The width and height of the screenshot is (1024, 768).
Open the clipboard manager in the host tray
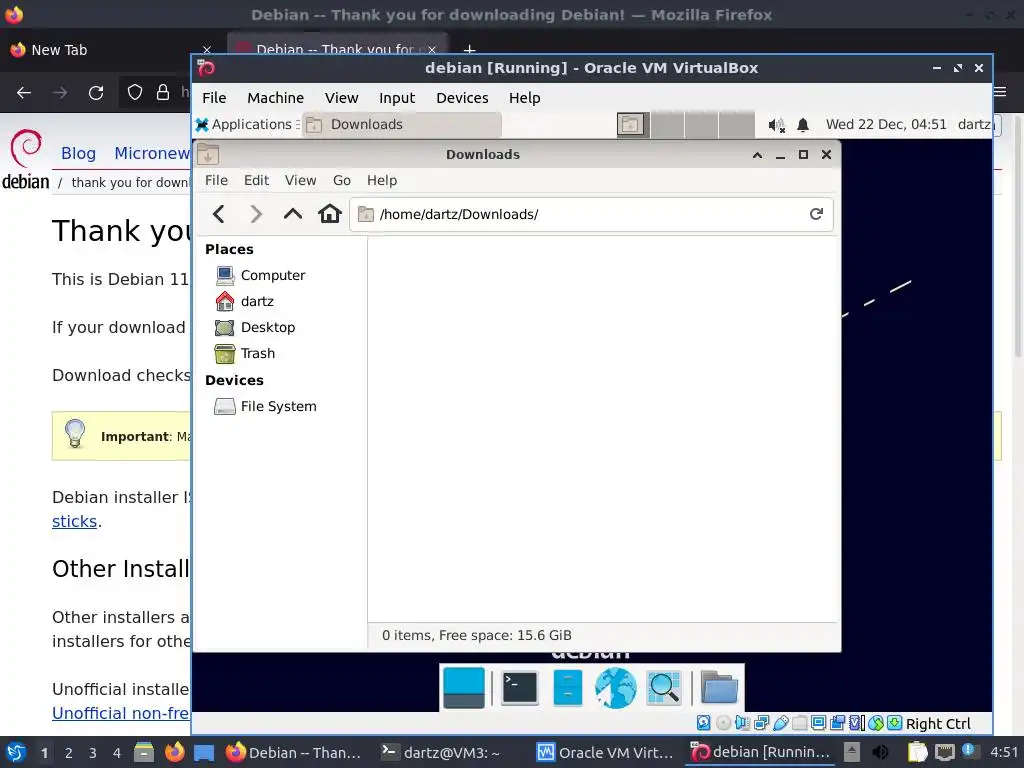click(918, 752)
